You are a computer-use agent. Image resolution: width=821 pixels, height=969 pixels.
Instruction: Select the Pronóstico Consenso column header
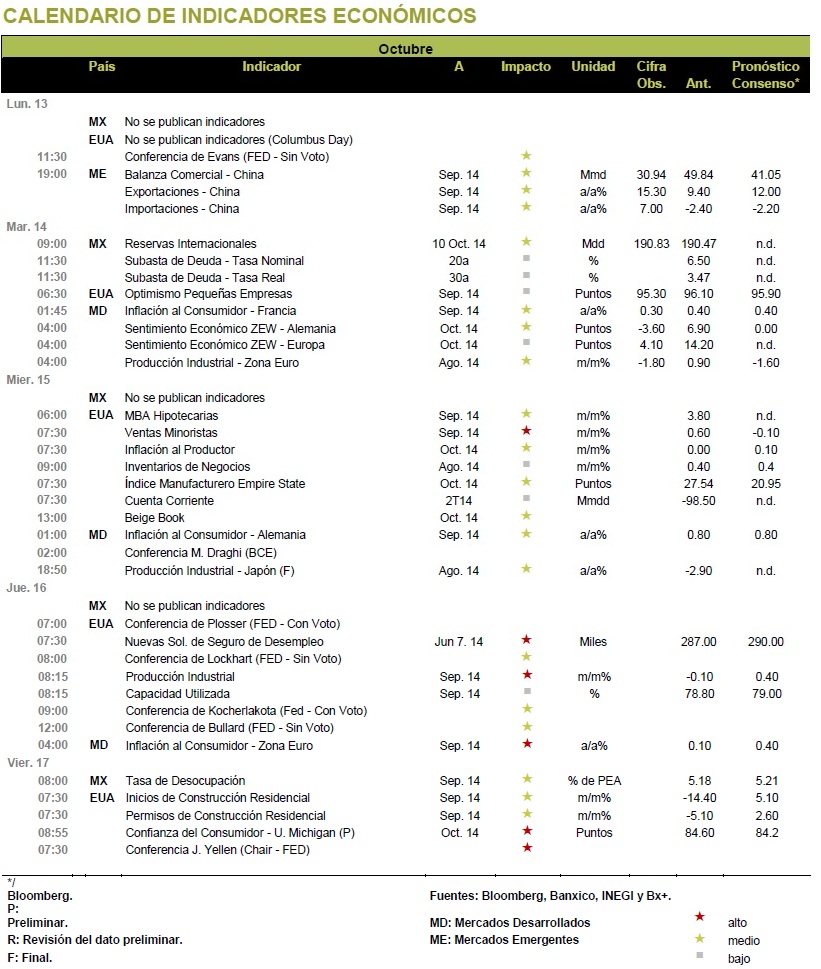coord(765,75)
